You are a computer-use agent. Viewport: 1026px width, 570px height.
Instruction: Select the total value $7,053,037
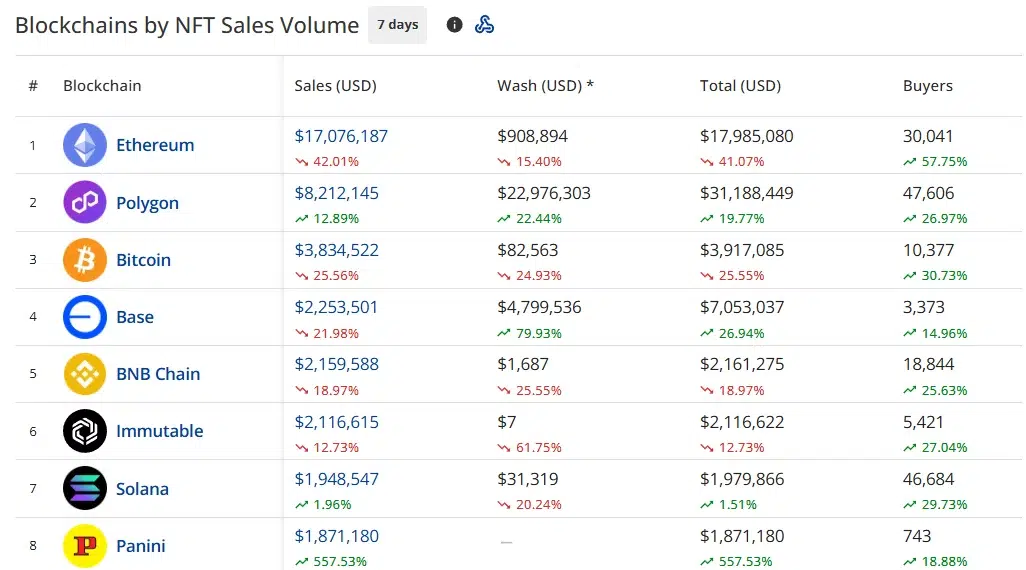pos(742,307)
